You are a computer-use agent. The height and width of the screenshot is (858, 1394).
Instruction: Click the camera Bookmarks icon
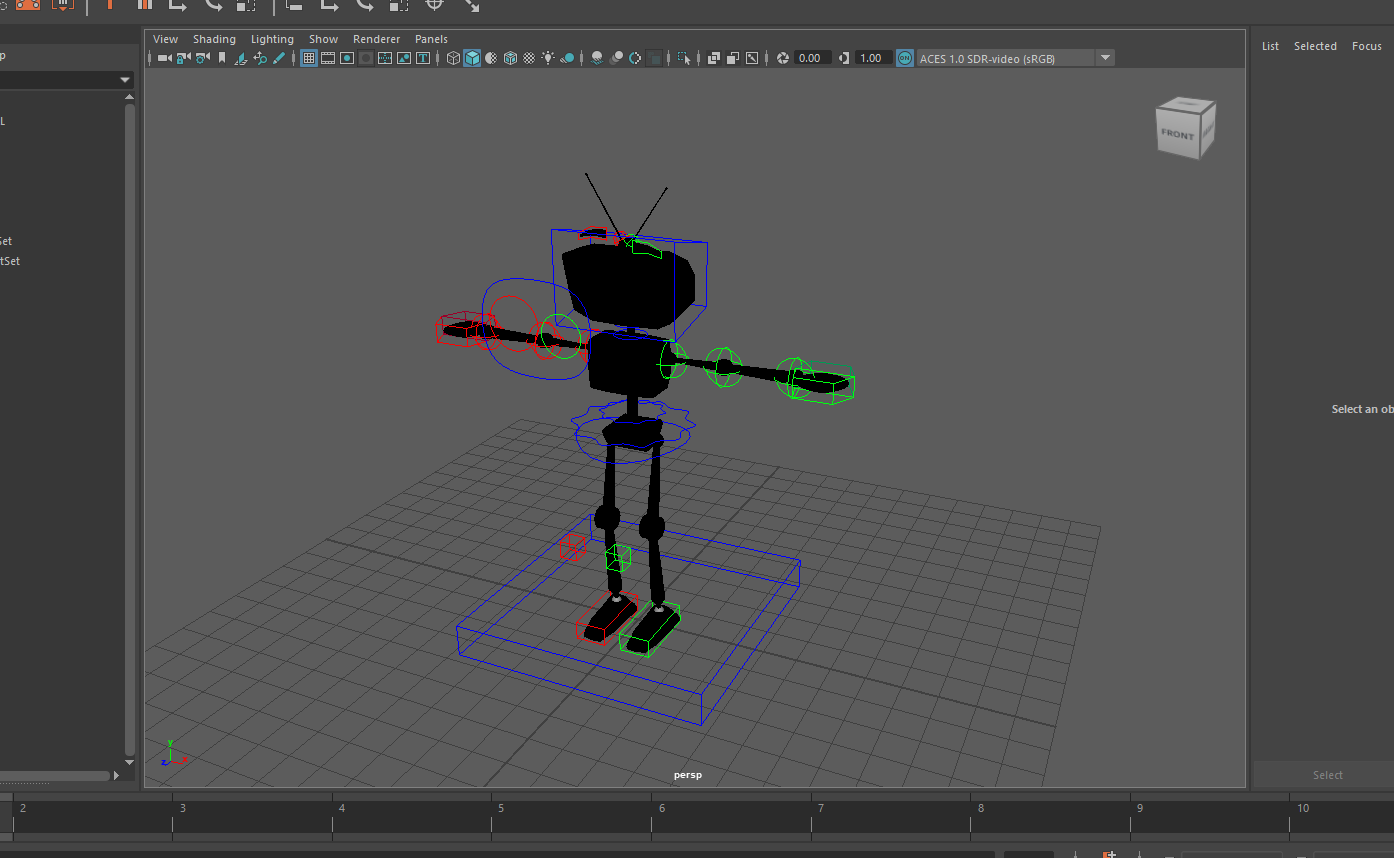point(222,58)
